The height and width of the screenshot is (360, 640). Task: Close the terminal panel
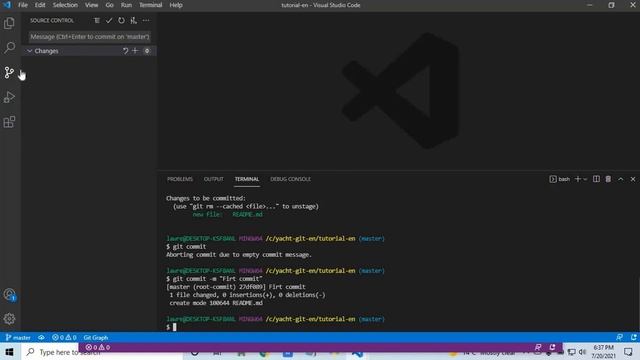pyautogui.click(x=633, y=179)
